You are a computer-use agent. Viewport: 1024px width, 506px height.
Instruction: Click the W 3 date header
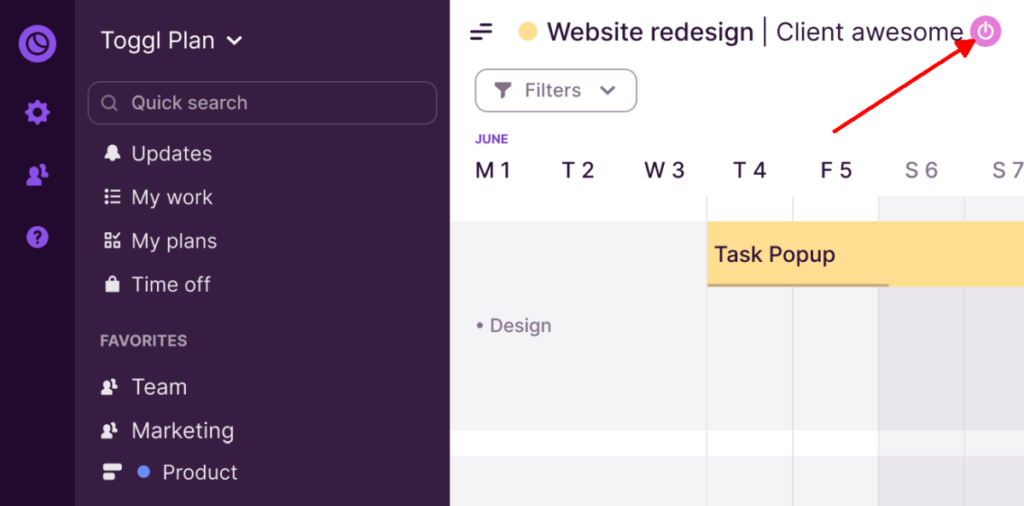pyautogui.click(x=664, y=170)
